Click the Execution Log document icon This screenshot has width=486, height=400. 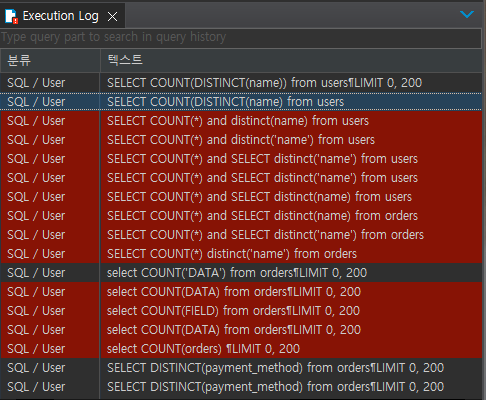tap(11, 16)
